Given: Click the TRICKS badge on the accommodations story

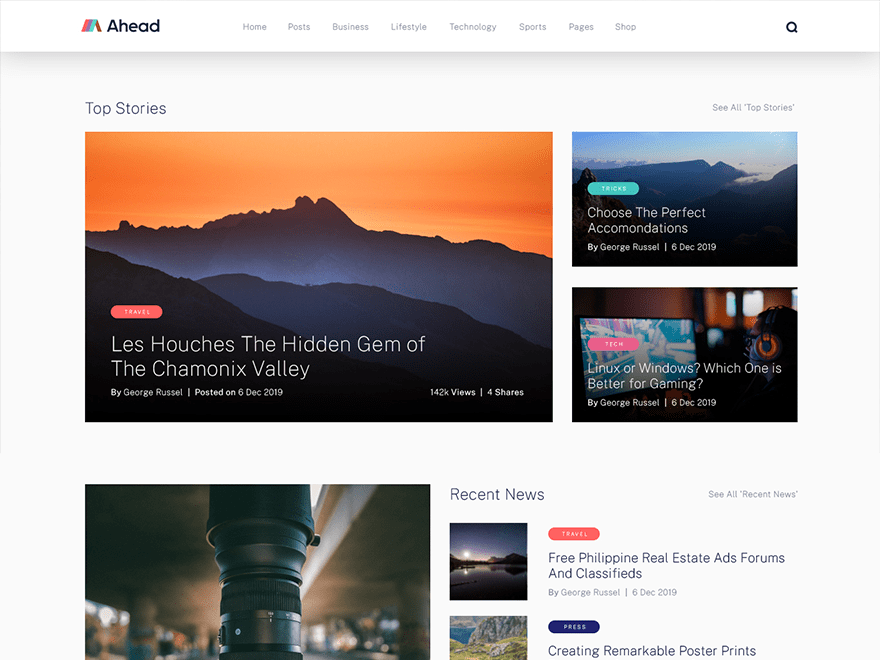Looking at the screenshot, I should pos(613,188).
